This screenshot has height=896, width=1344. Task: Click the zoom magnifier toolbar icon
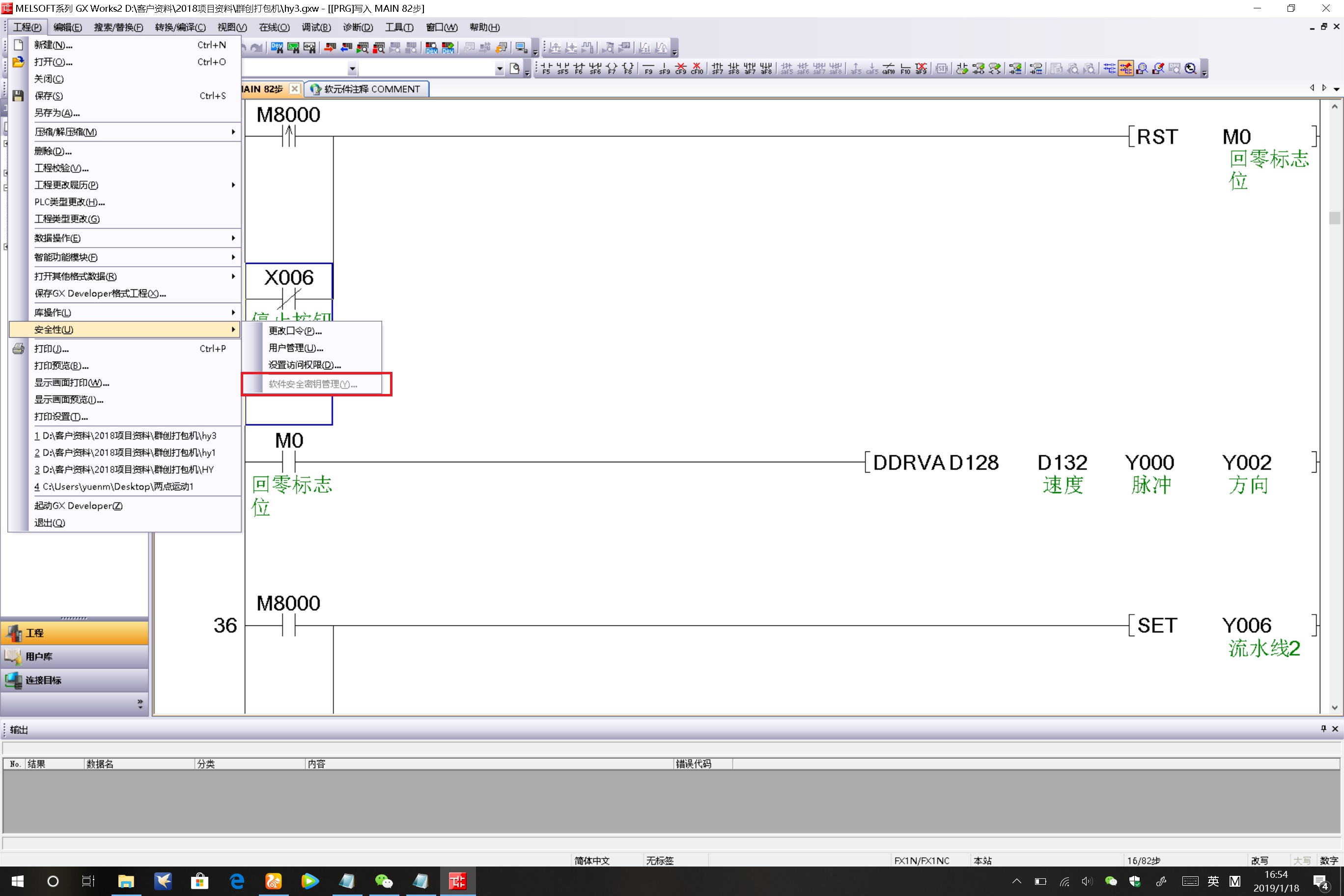tap(1190, 69)
